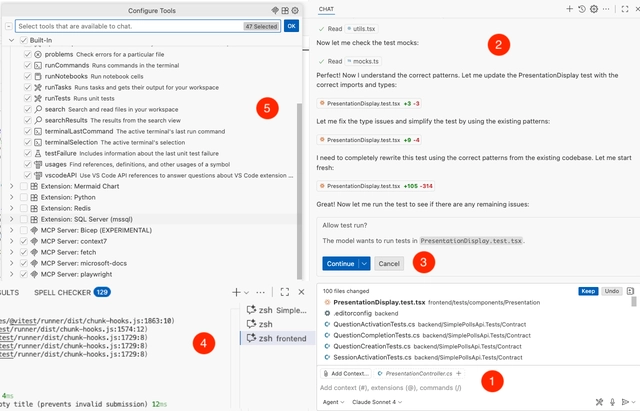Undo all changed files
This screenshot has width=640, height=411.
[x=611, y=291]
